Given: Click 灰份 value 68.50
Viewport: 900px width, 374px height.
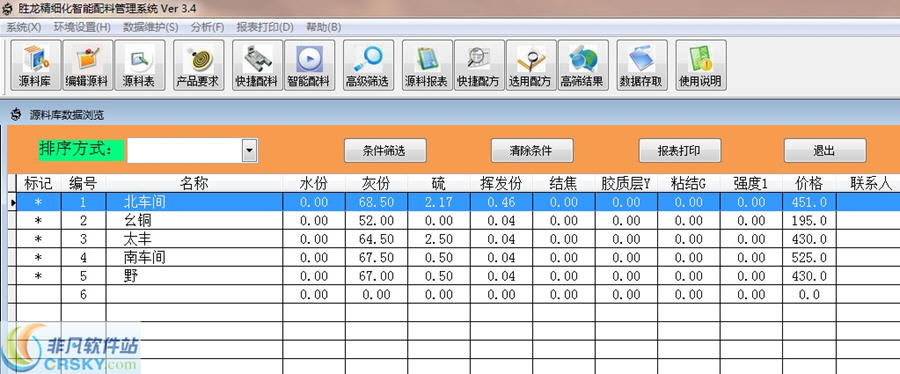Looking at the screenshot, I should coord(377,202).
